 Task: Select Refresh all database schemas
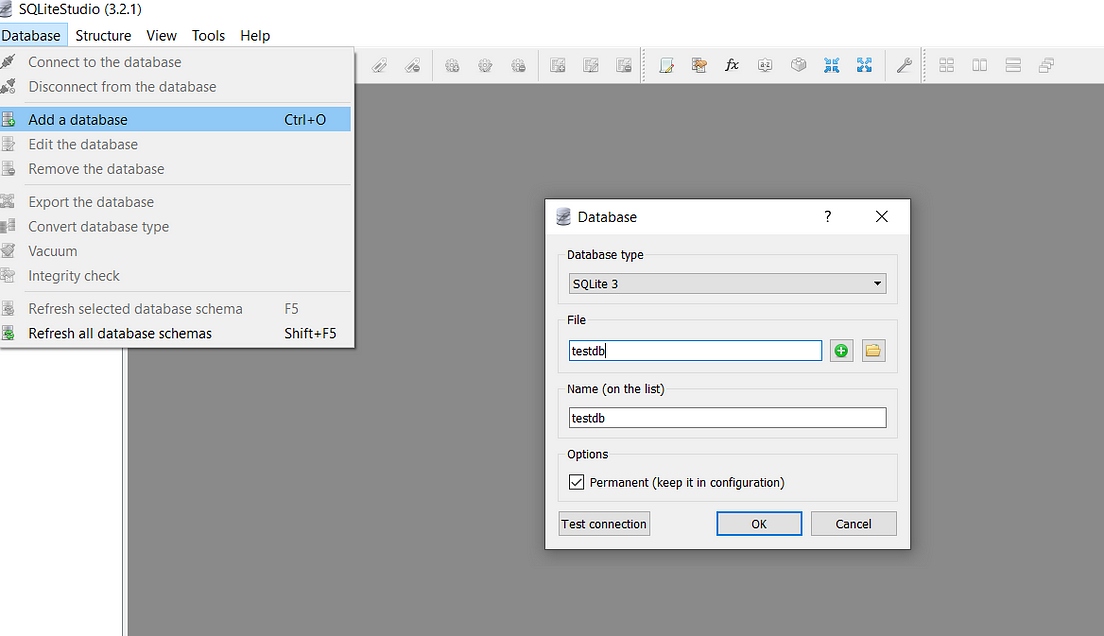175,334
